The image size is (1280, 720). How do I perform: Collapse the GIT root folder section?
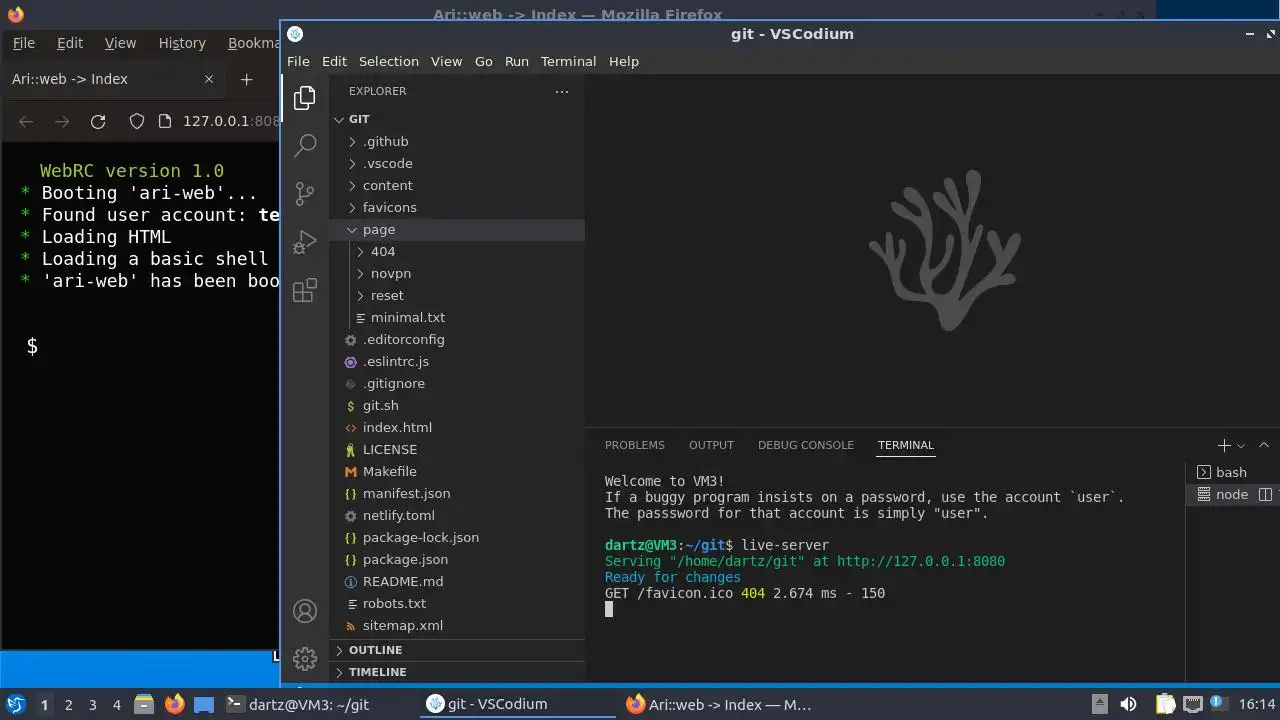457,119
